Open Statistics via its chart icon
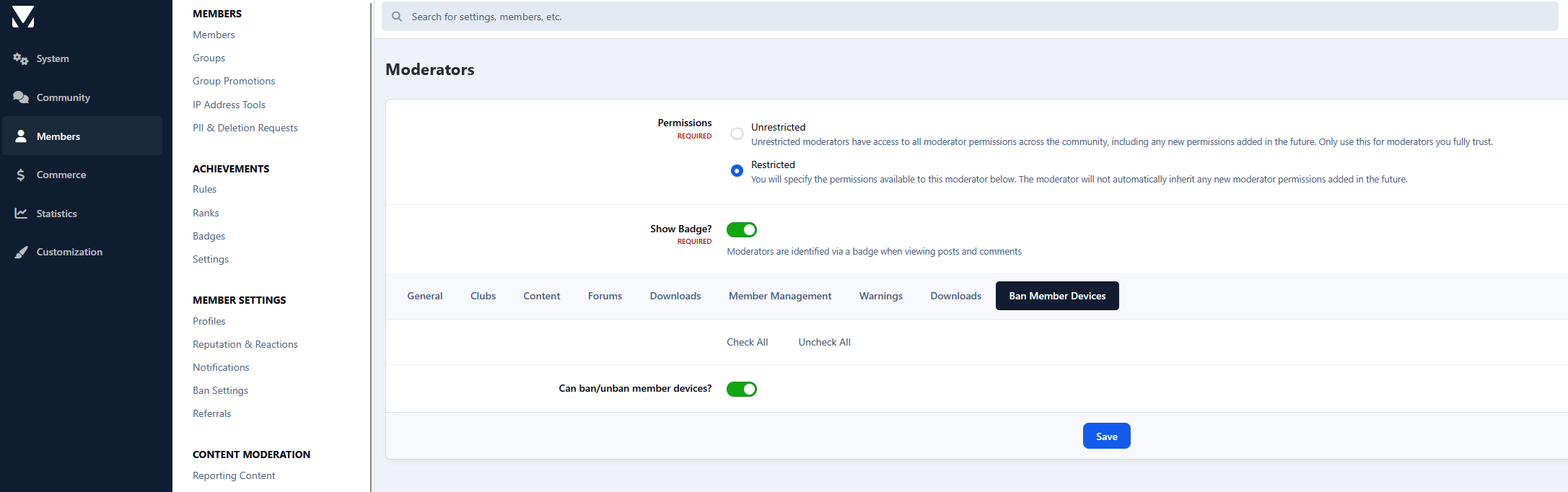1568x492 pixels. [x=20, y=214]
